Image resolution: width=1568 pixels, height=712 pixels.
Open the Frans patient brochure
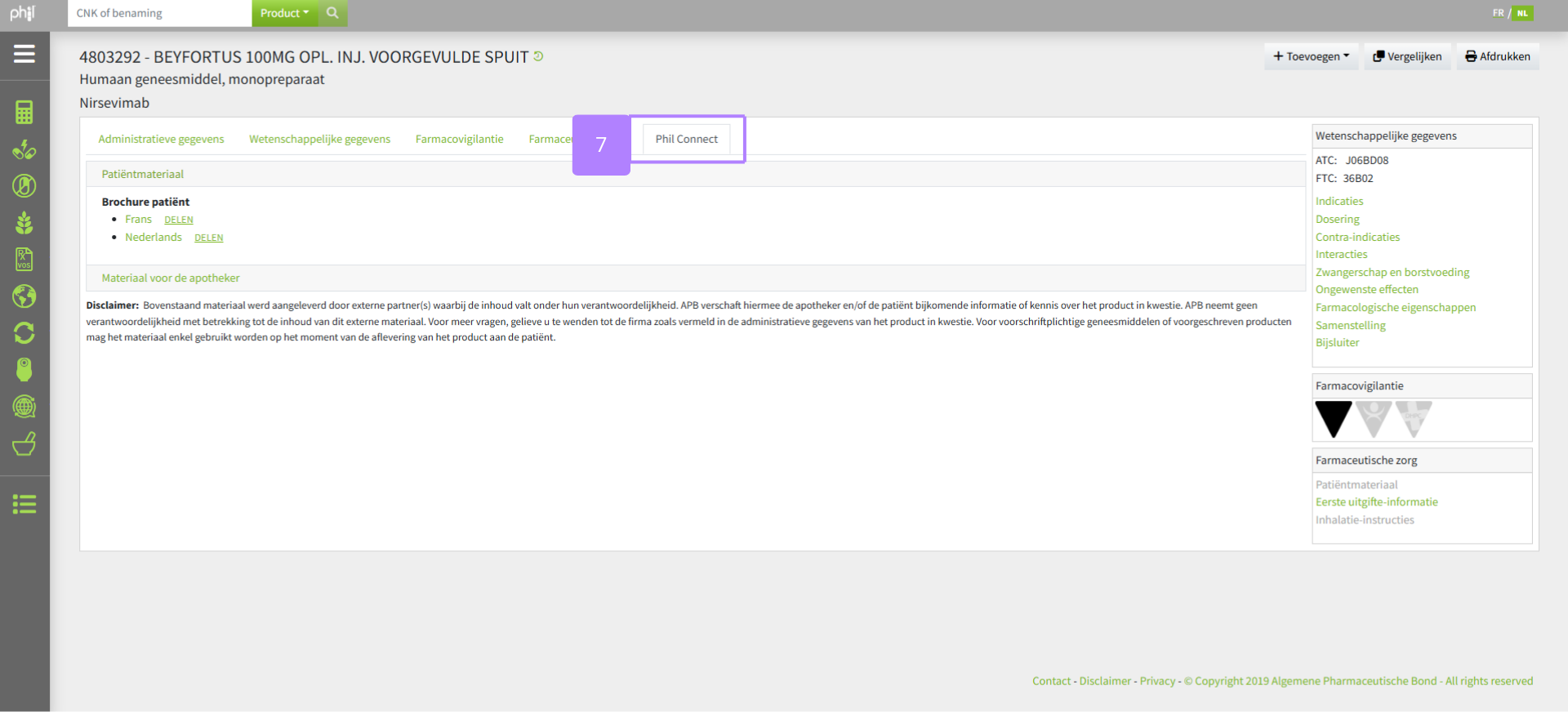(138, 219)
